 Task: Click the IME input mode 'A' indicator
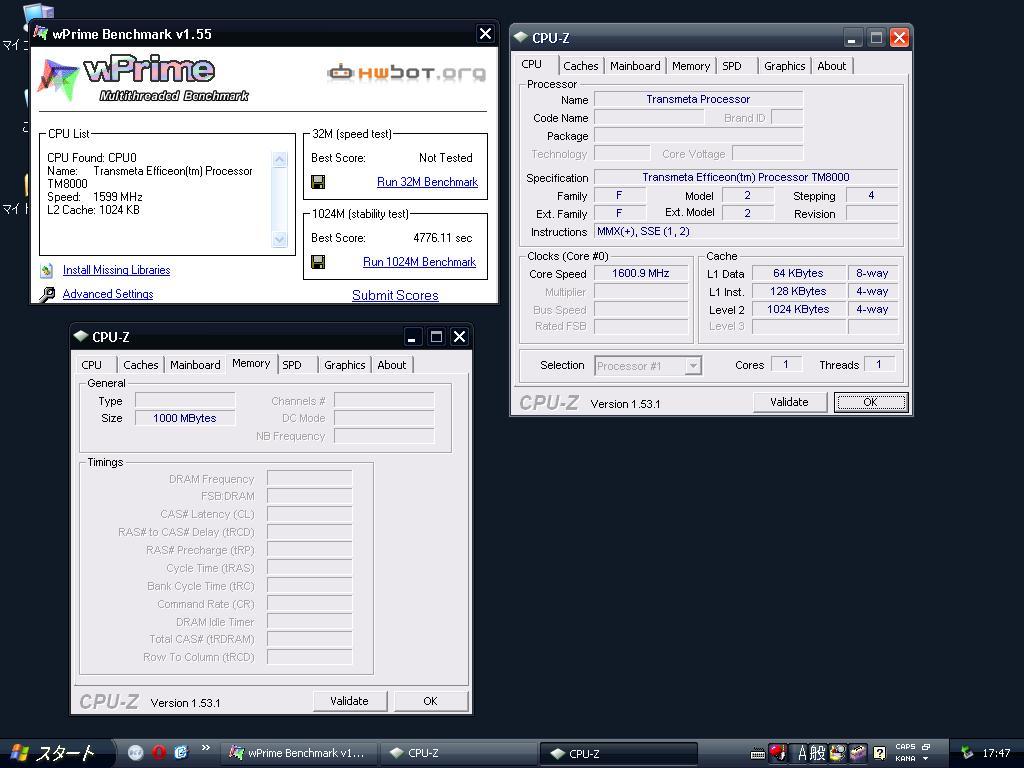802,754
